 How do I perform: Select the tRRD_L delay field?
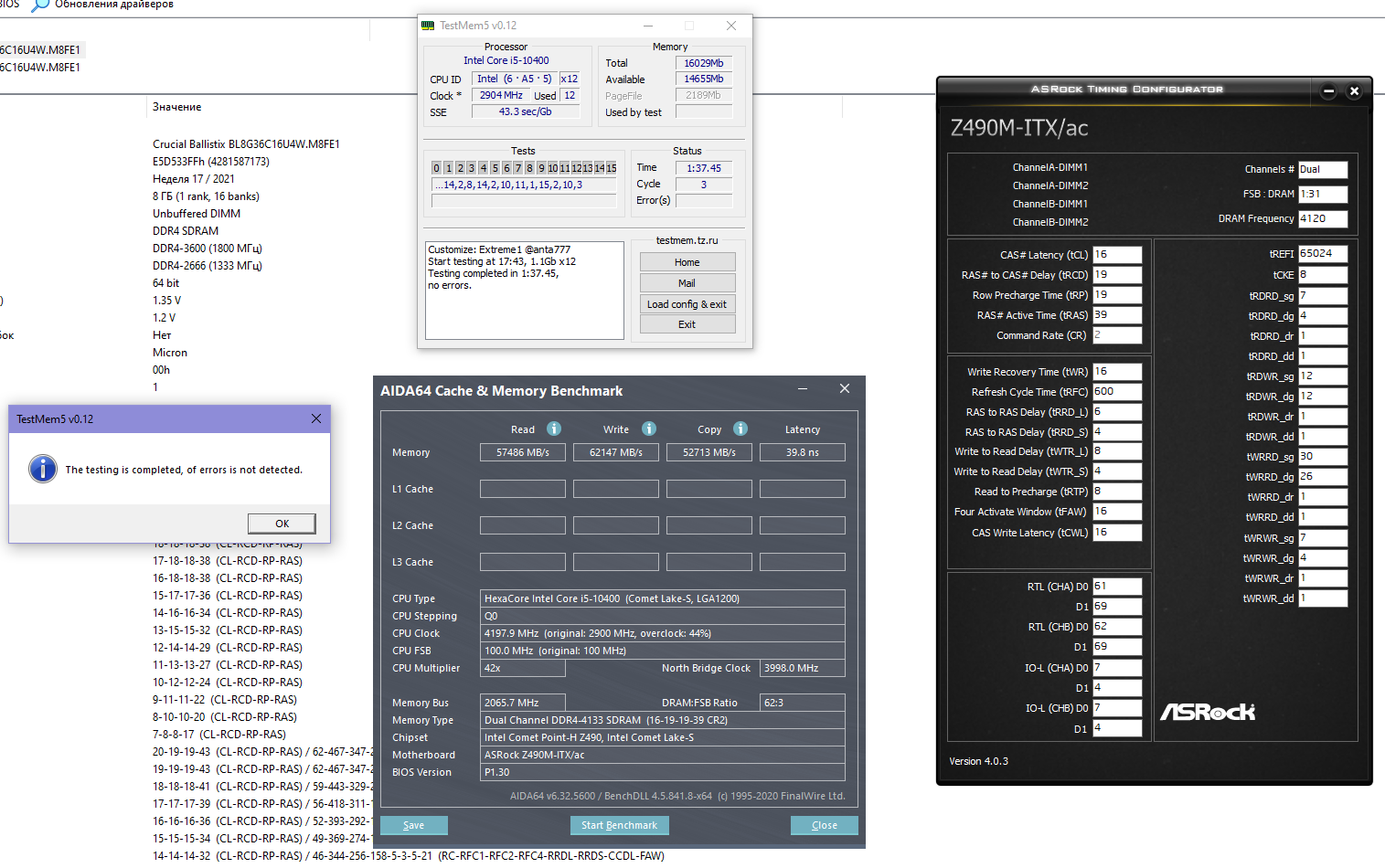pyautogui.click(x=1117, y=412)
